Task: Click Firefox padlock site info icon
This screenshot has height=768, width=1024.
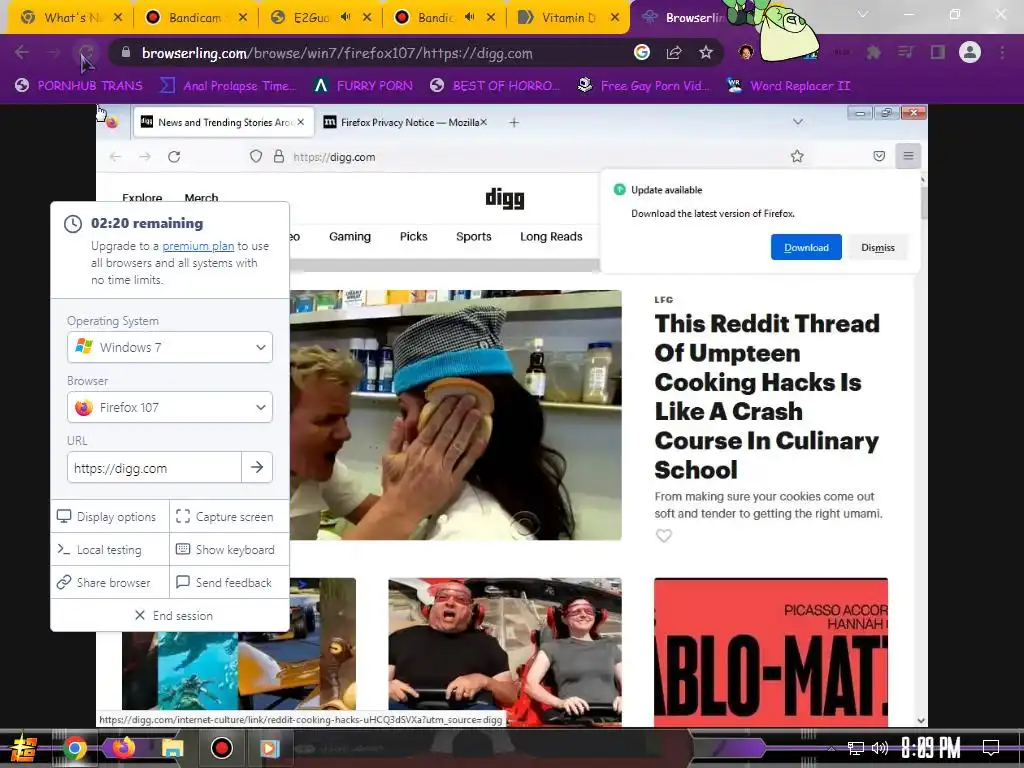Action: (279, 157)
